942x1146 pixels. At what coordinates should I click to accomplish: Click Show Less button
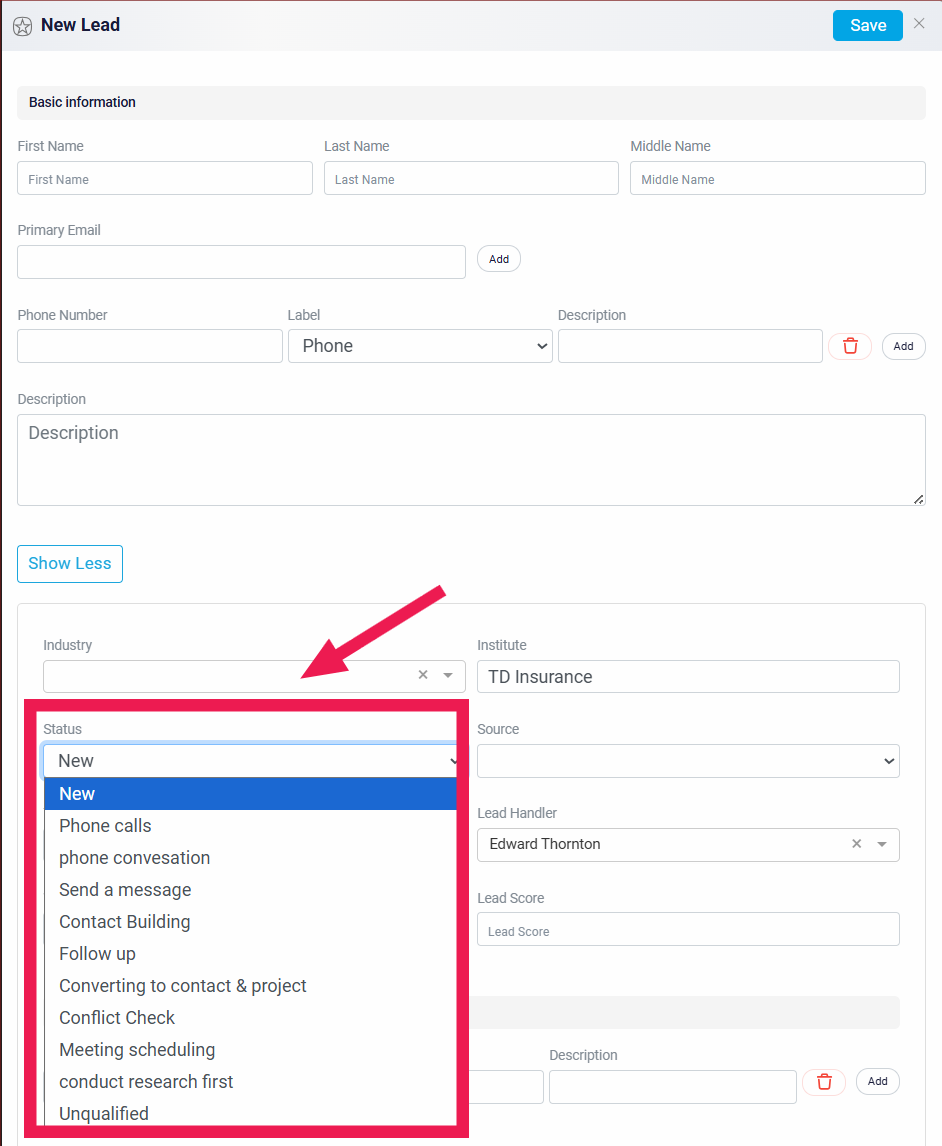pyautogui.click(x=70, y=563)
